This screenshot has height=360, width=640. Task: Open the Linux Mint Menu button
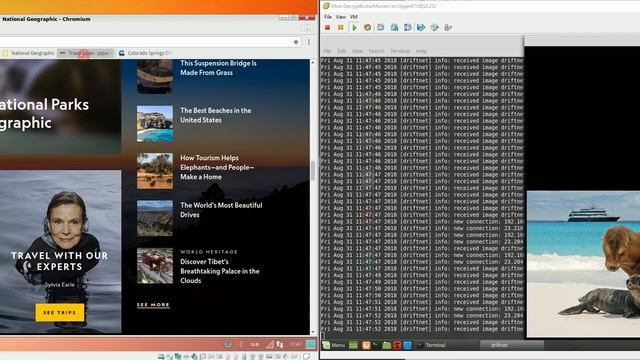click(x=334, y=345)
